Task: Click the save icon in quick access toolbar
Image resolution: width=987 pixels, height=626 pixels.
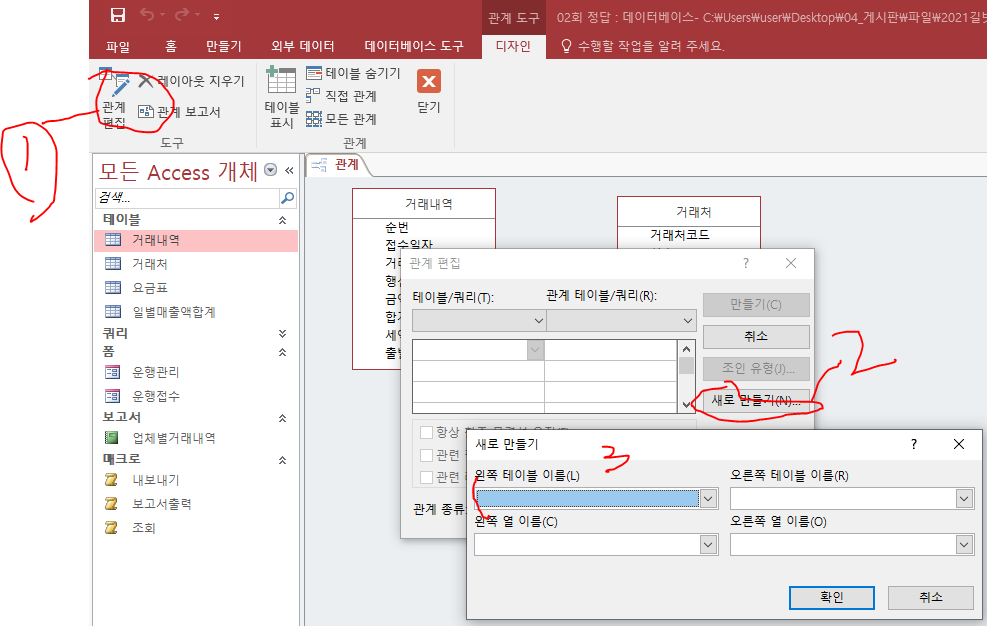Action: (x=118, y=16)
